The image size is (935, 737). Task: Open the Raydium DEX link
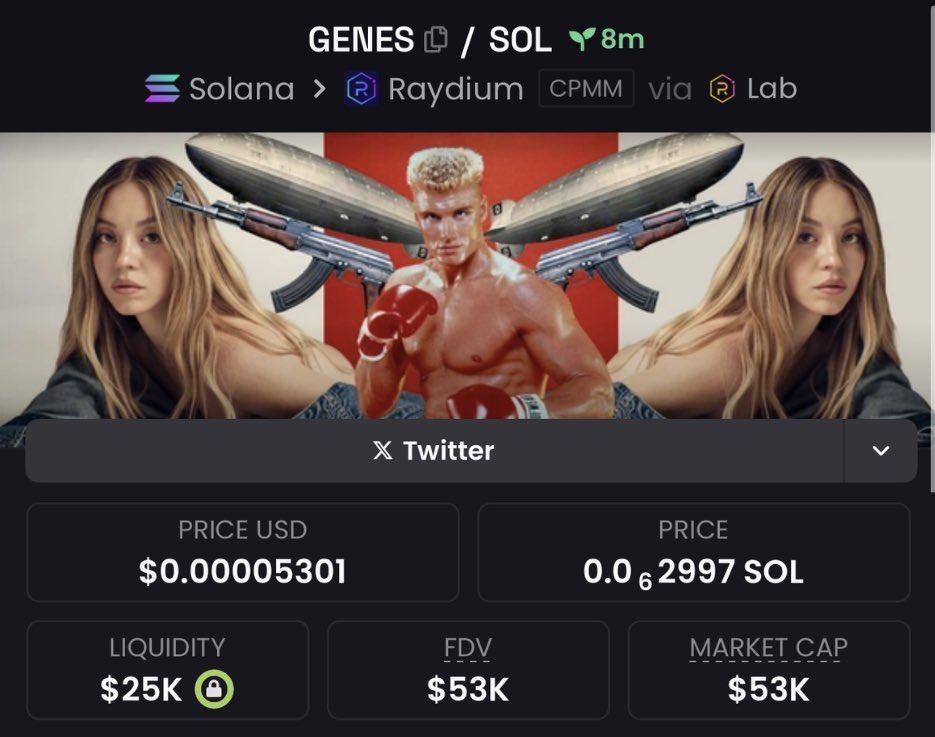(434, 89)
